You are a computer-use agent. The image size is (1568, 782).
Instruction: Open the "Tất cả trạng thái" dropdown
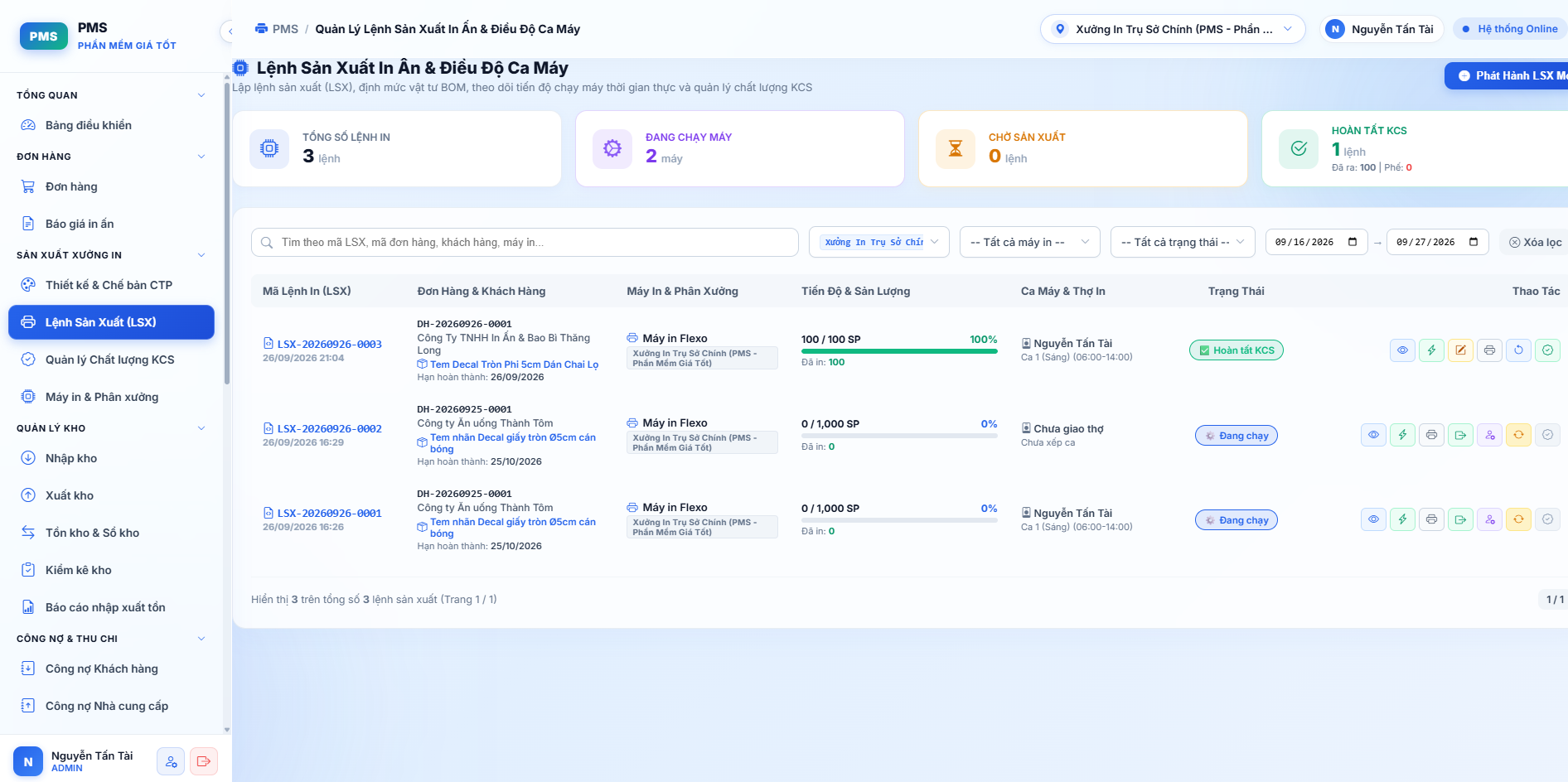[x=1181, y=242]
